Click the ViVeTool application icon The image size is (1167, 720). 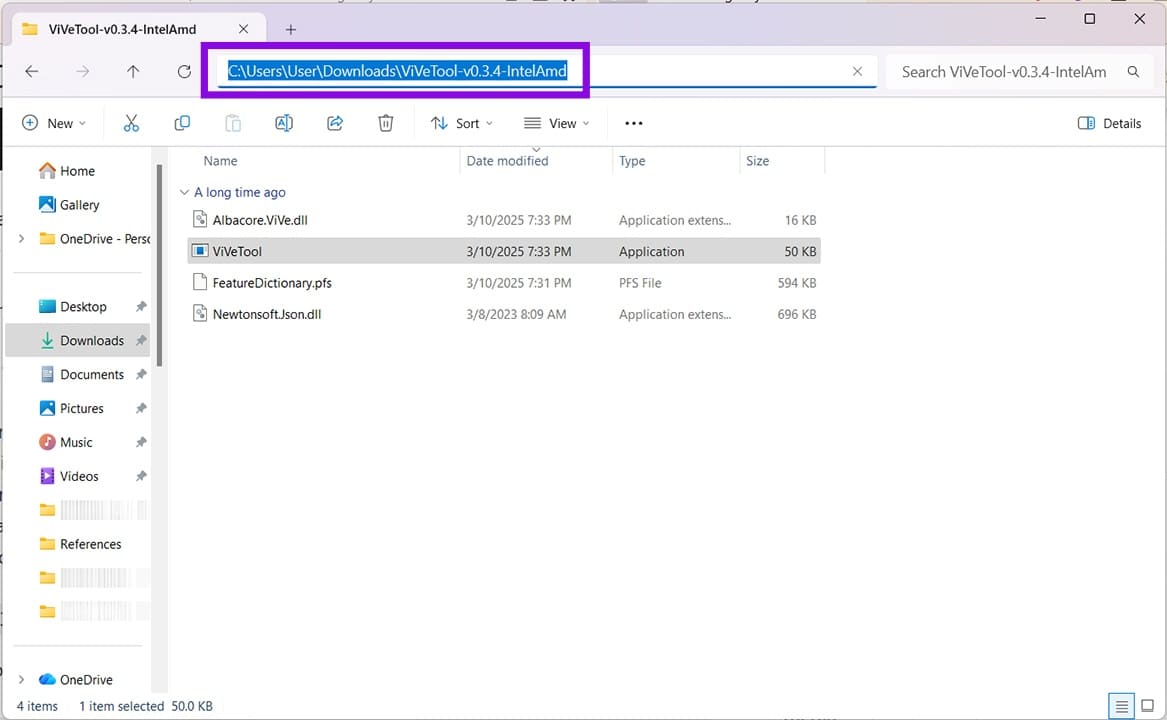tap(199, 251)
